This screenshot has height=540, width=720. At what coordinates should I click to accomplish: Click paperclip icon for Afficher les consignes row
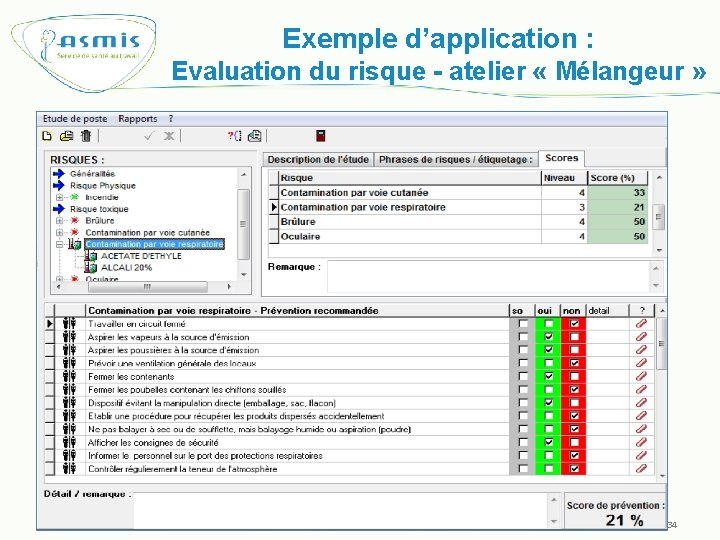tap(641, 443)
